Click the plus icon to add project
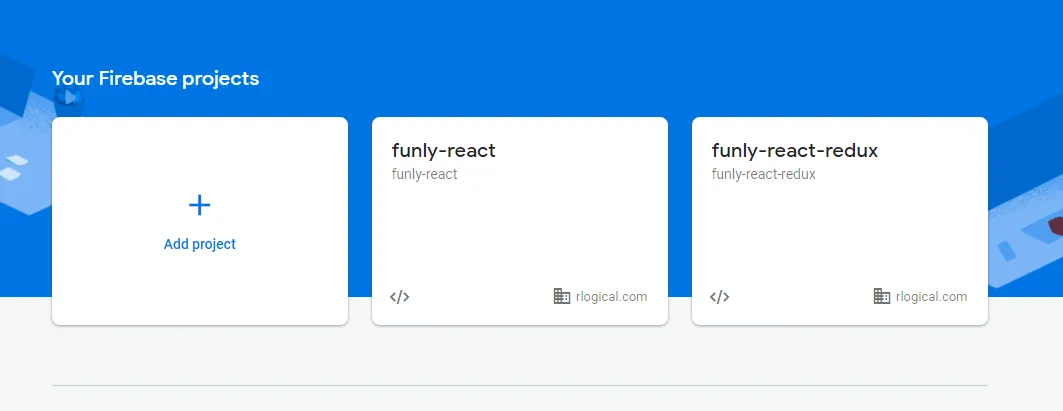 coord(199,205)
